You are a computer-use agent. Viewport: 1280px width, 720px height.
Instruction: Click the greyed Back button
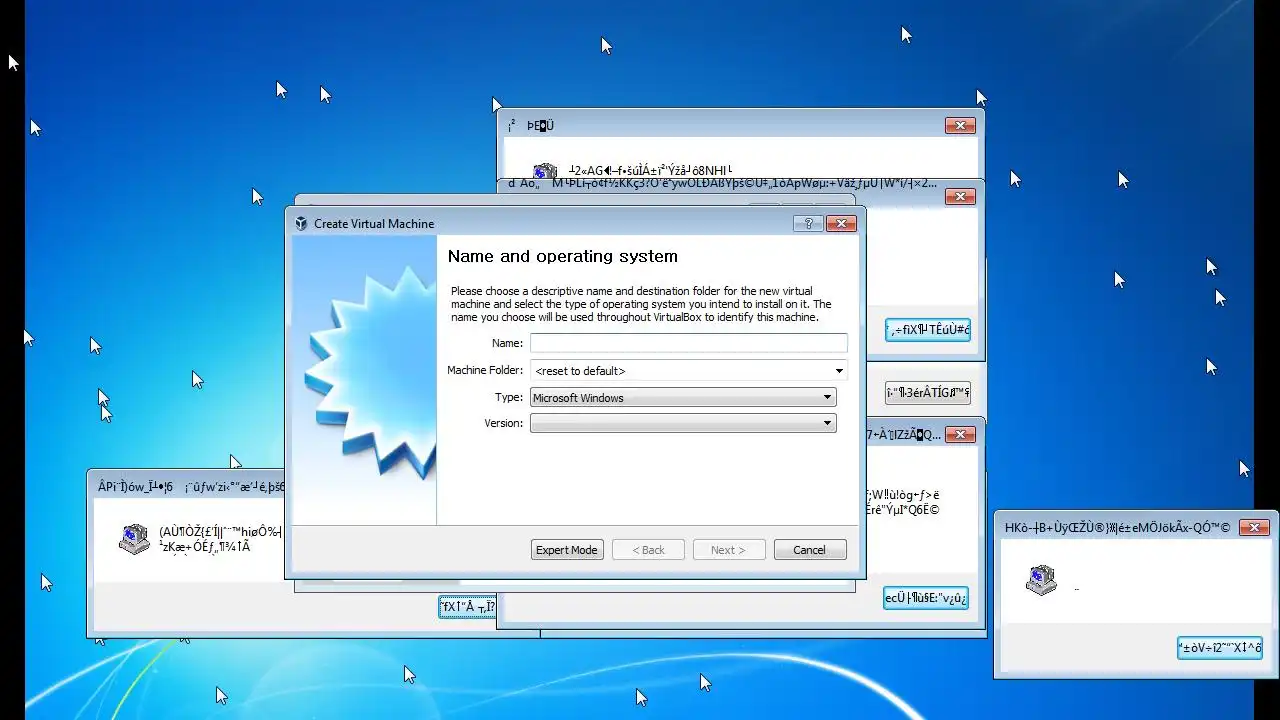click(x=648, y=550)
